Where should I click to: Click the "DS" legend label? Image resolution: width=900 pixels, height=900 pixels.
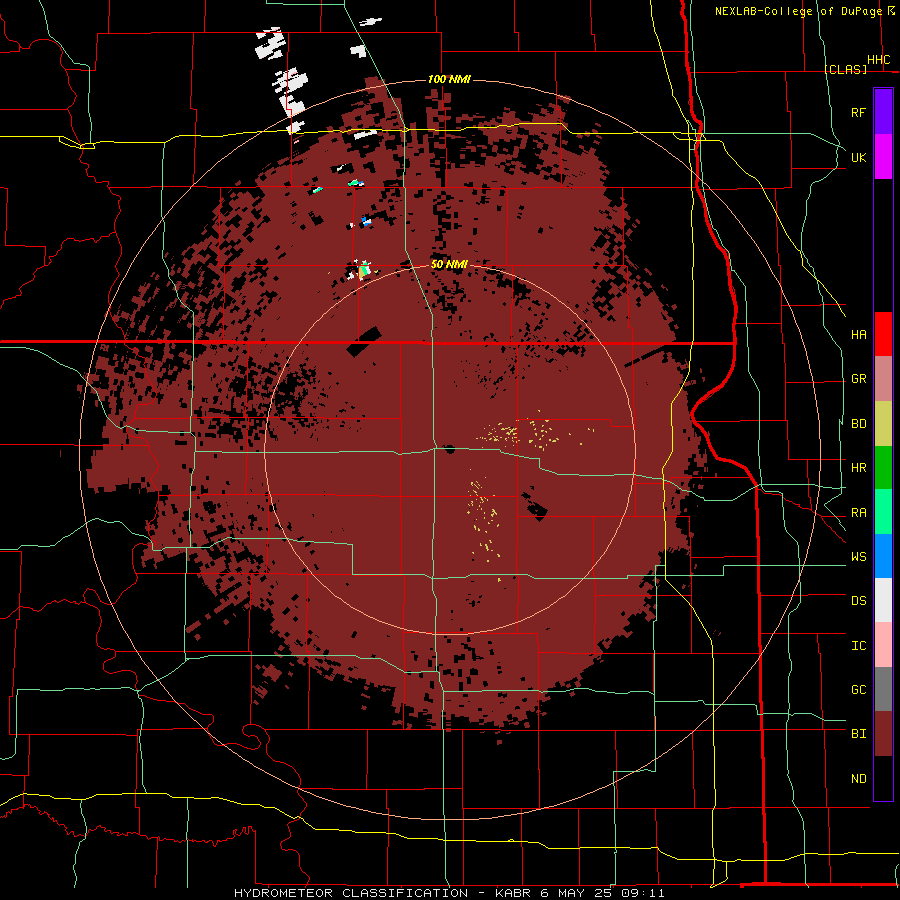pos(858,600)
